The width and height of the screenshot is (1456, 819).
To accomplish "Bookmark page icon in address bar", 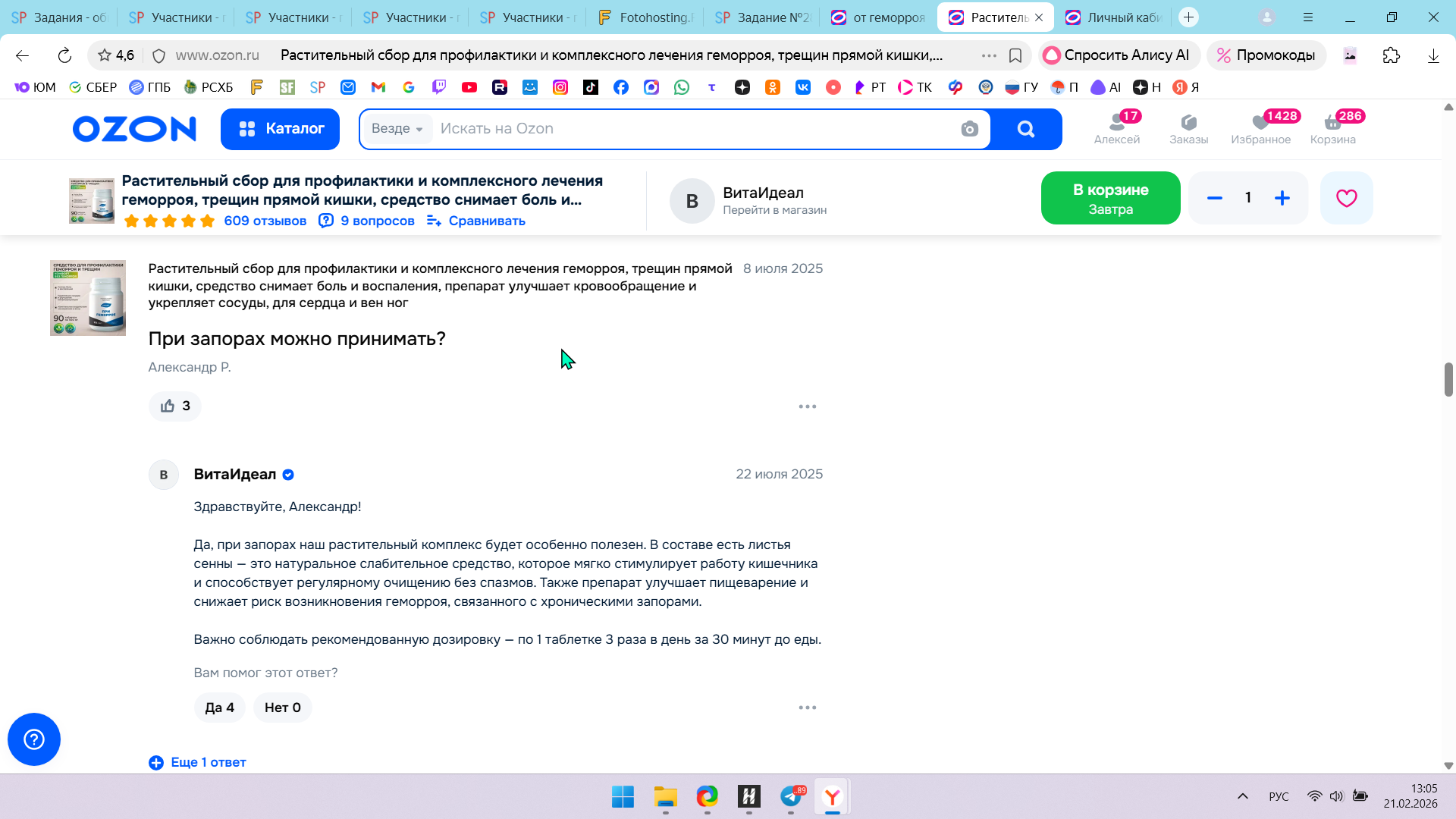I will (1015, 55).
